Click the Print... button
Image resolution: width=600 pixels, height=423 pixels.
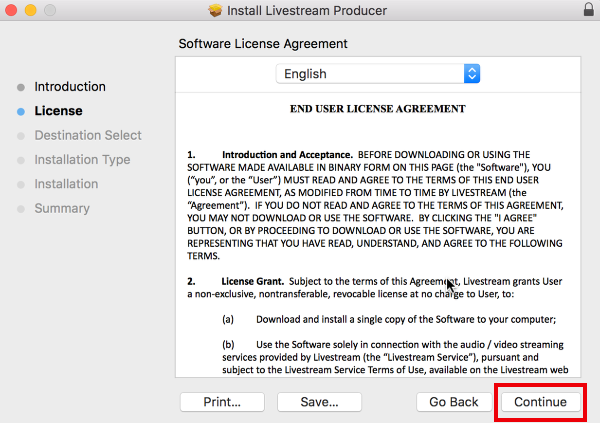(x=222, y=402)
